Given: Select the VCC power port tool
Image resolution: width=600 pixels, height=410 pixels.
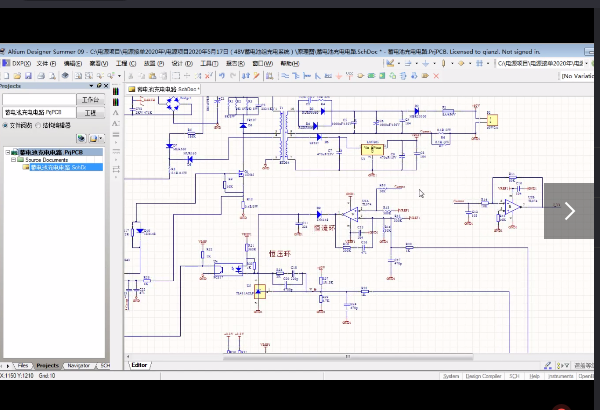Looking at the screenshot, I should (349, 76).
